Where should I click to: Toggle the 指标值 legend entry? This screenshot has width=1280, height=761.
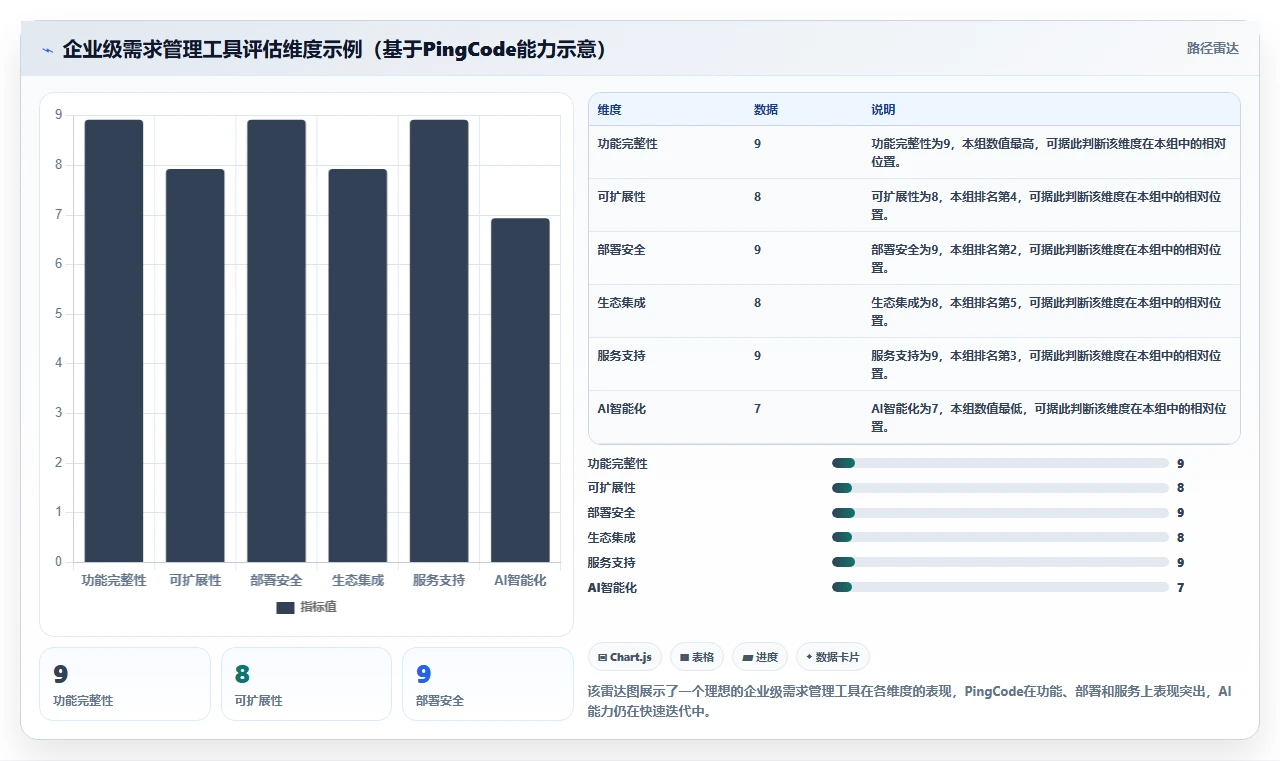point(306,607)
